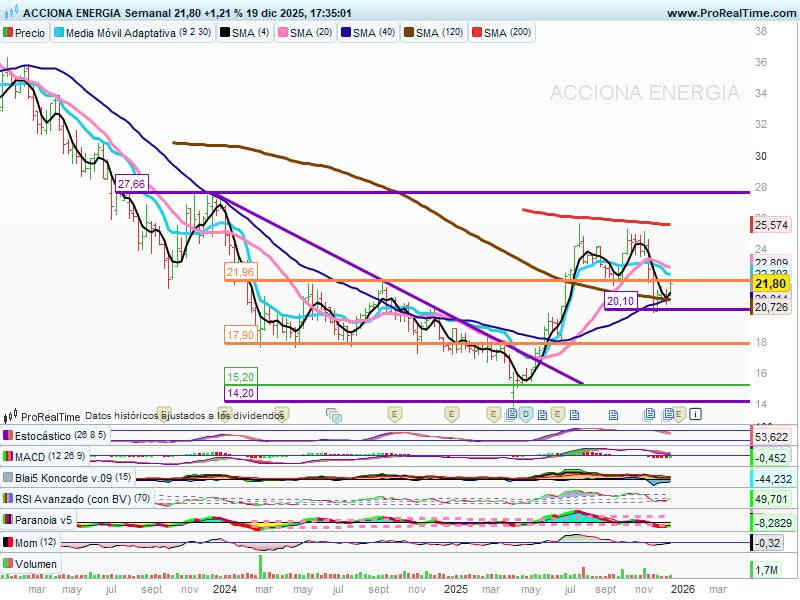Click the info "i" icon on the timeline

point(696,413)
